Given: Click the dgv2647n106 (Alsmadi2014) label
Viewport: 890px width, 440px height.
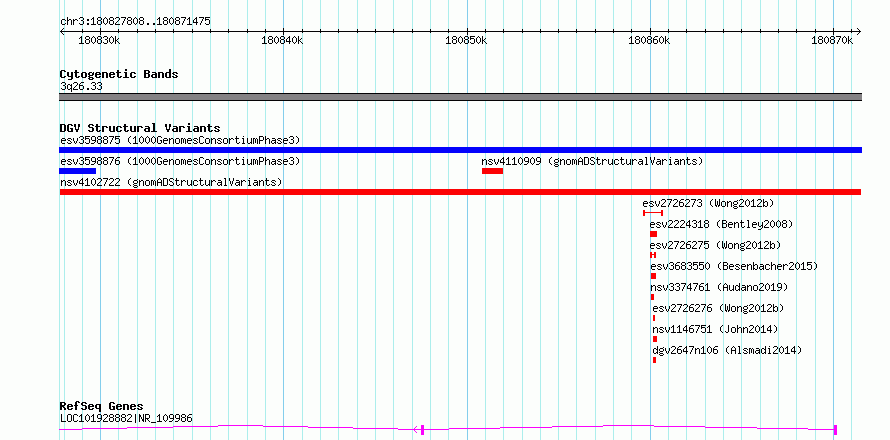Looking at the screenshot, I should click(727, 350).
